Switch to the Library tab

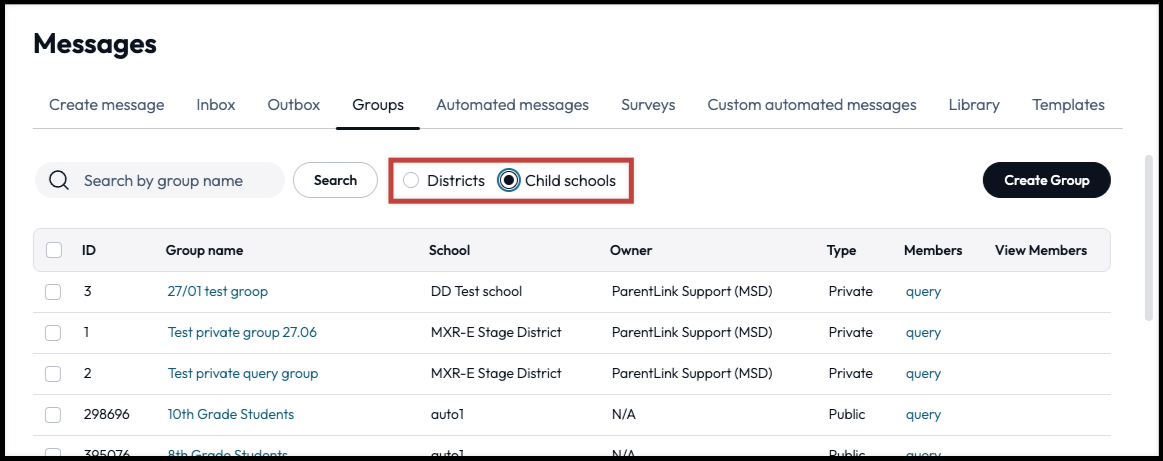click(974, 105)
